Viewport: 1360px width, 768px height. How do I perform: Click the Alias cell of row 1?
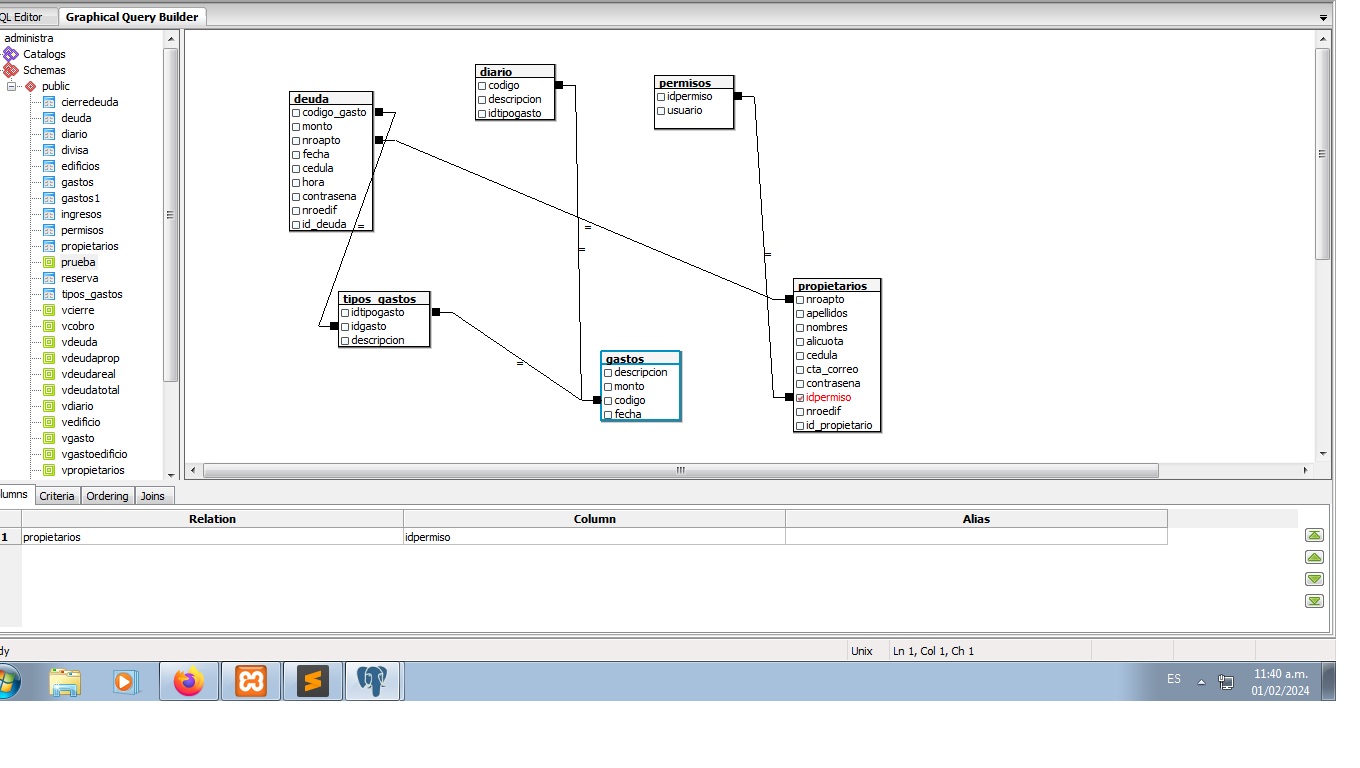[x=976, y=537]
